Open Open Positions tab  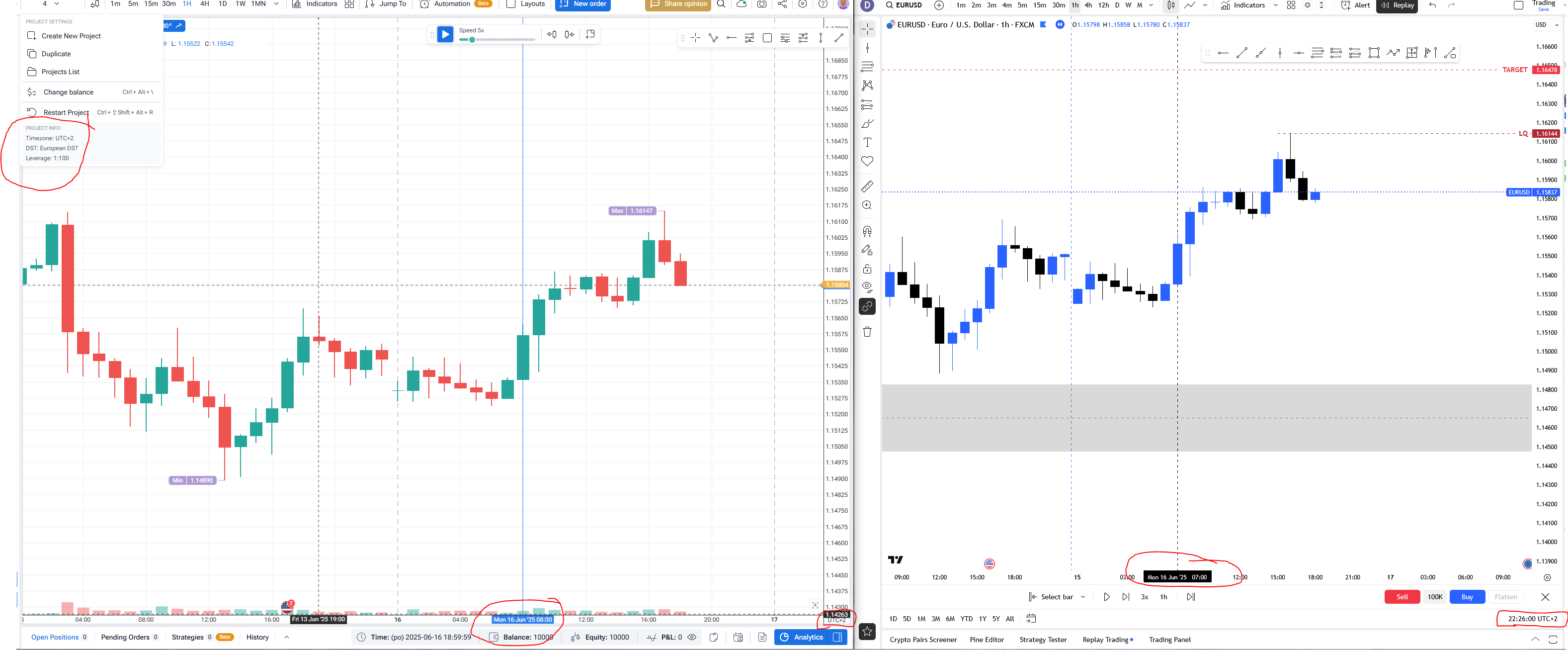click(59, 637)
